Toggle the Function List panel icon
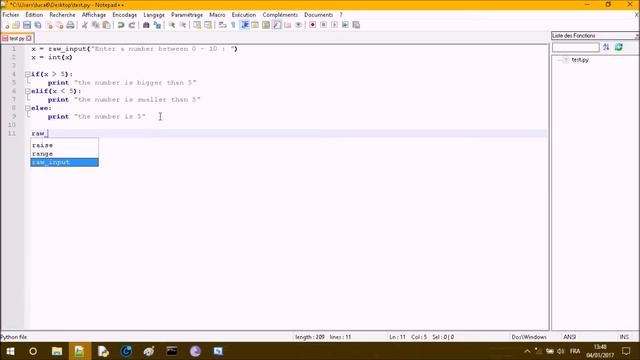 click(277, 25)
